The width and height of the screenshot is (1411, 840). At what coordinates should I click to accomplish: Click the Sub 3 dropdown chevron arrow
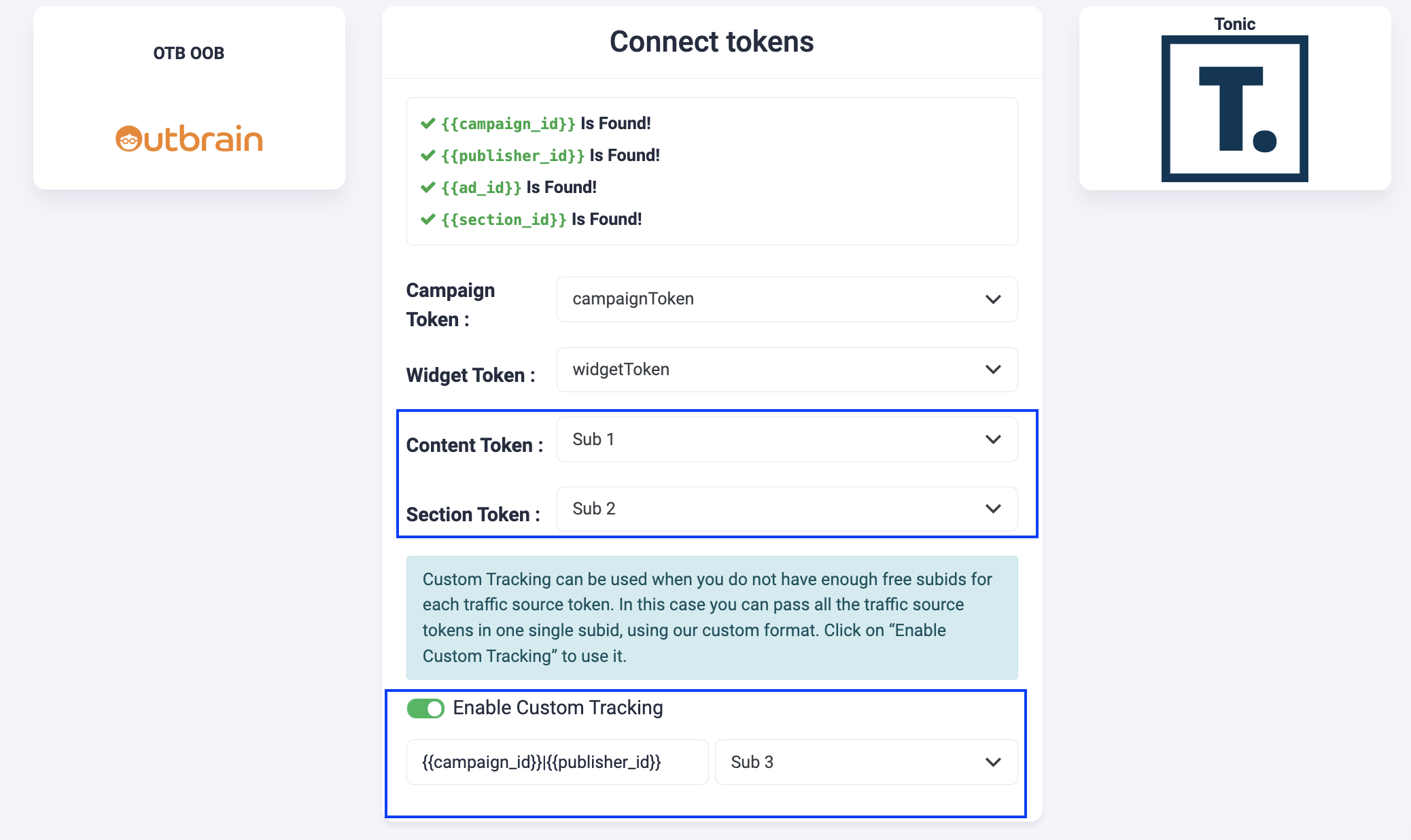point(993,762)
